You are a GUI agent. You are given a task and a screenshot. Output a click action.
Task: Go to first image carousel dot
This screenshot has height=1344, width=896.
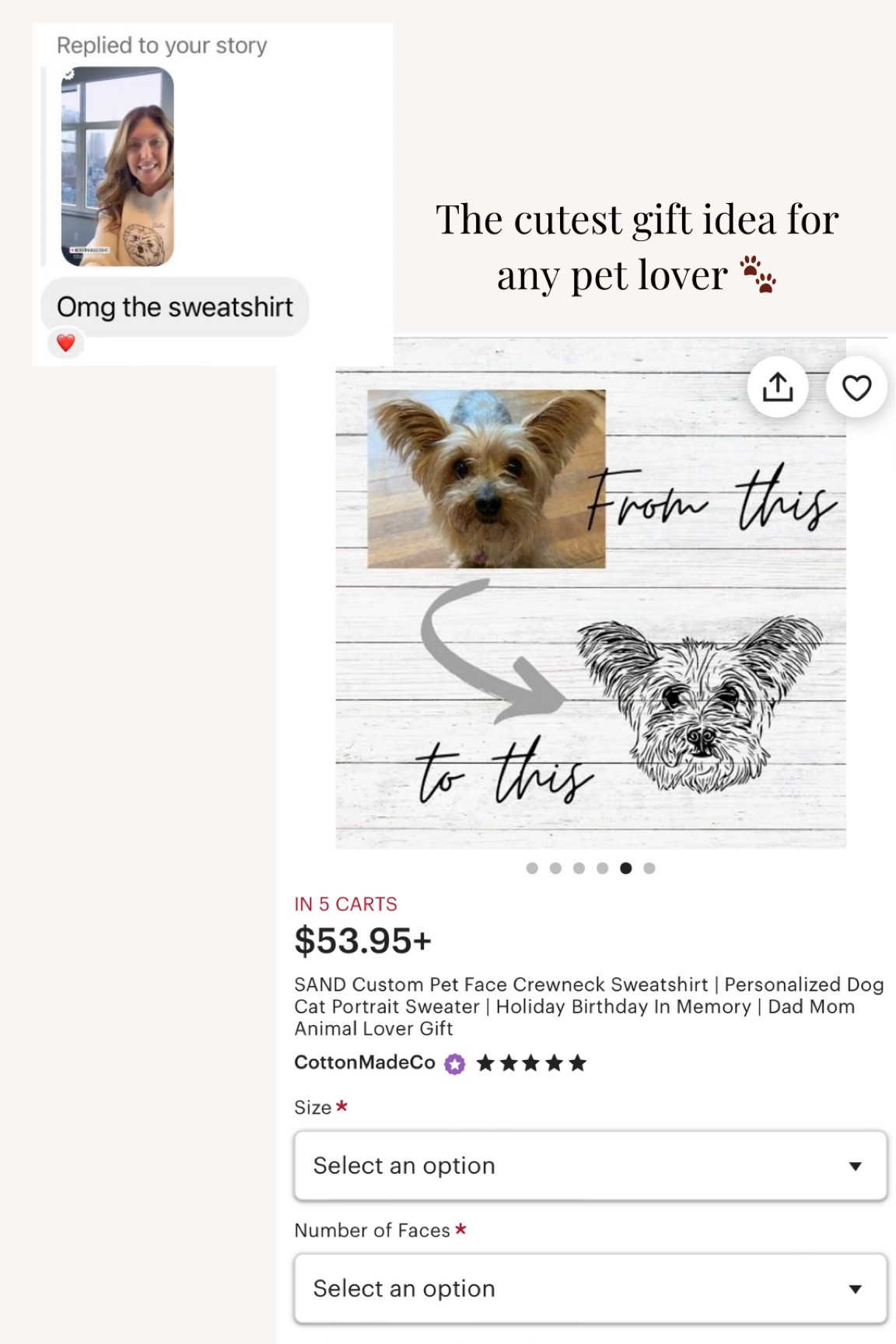(532, 868)
